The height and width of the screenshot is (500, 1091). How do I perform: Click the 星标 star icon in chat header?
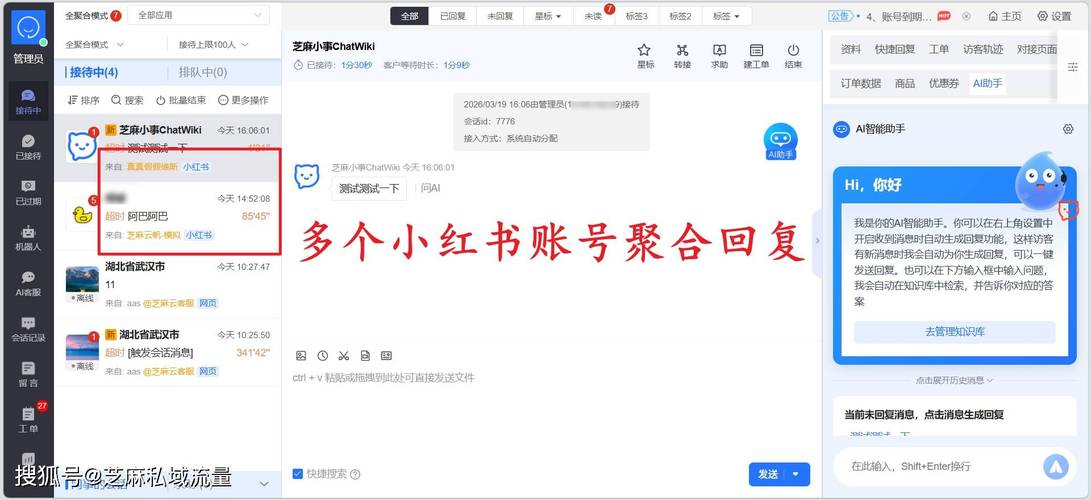(645, 51)
